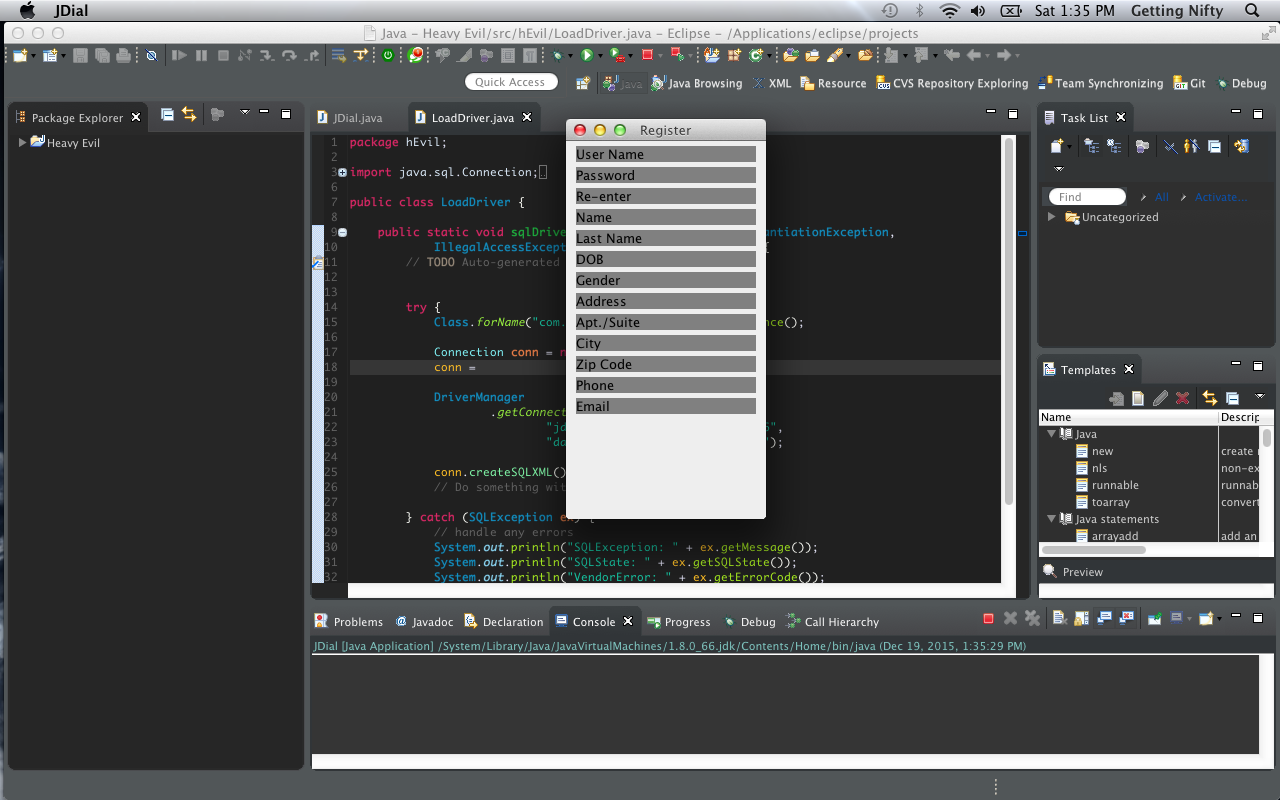
Task: Toggle Show Console When Standard Error Changes
Action: tap(1126, 619)
